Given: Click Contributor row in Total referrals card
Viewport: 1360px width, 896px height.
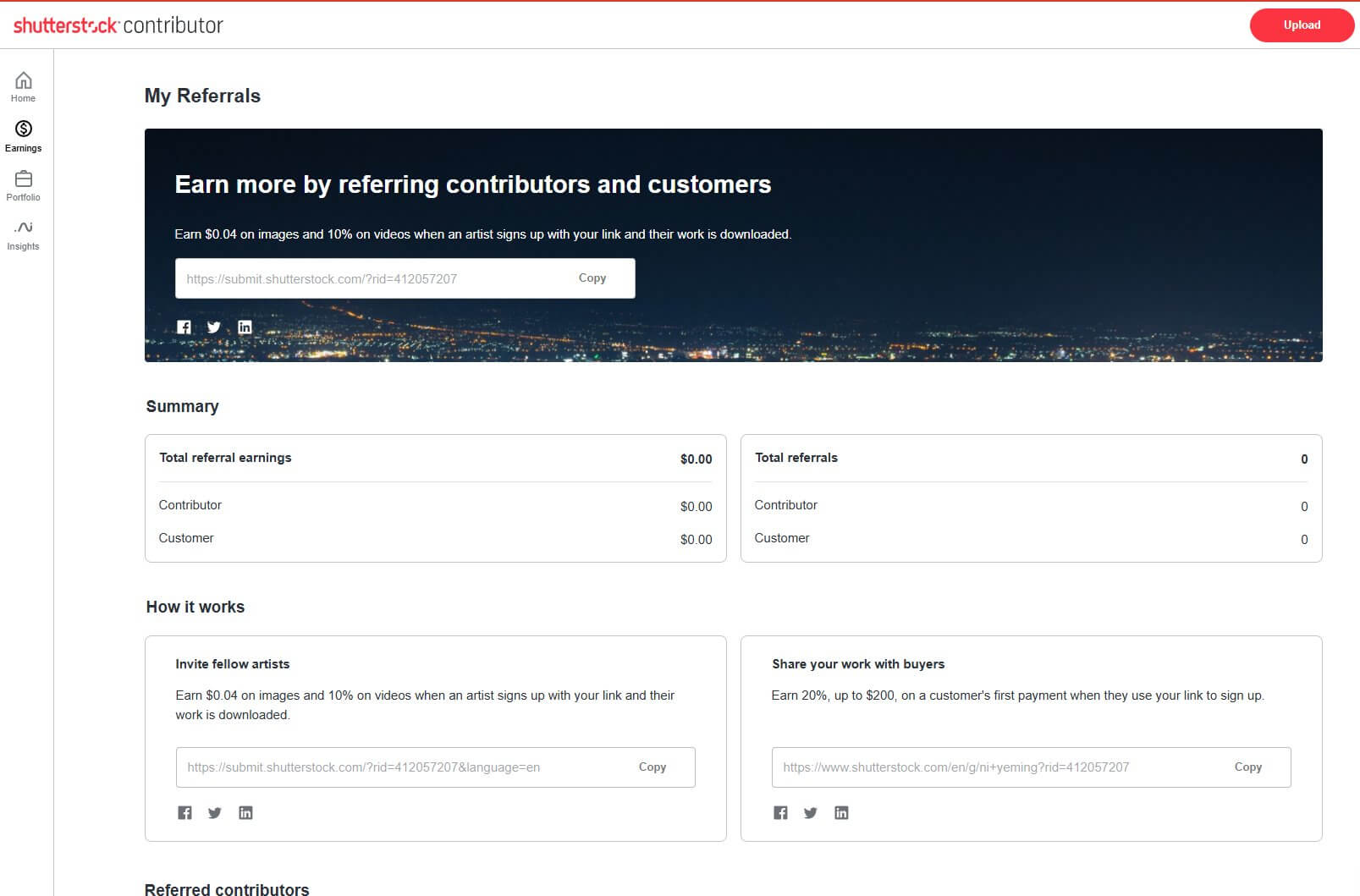Looking at the screenshot, I should point(1032,506).
